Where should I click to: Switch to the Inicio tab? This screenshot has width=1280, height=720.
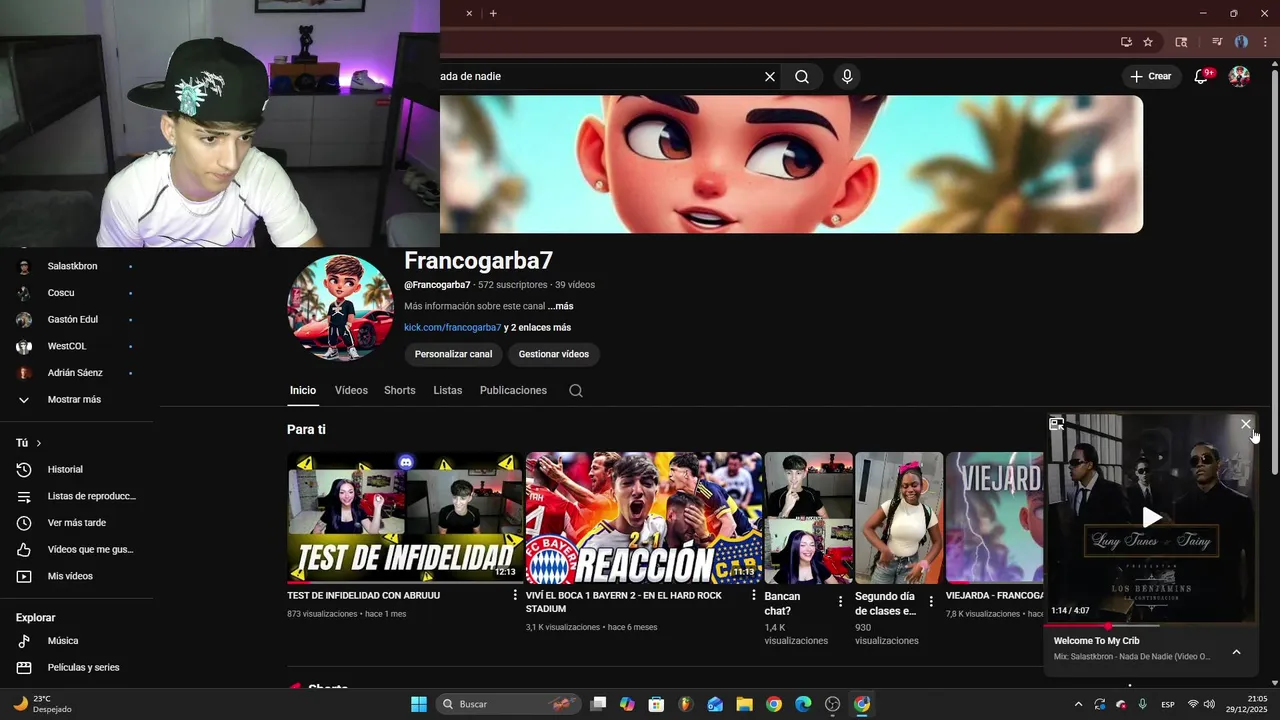point(303,390)
